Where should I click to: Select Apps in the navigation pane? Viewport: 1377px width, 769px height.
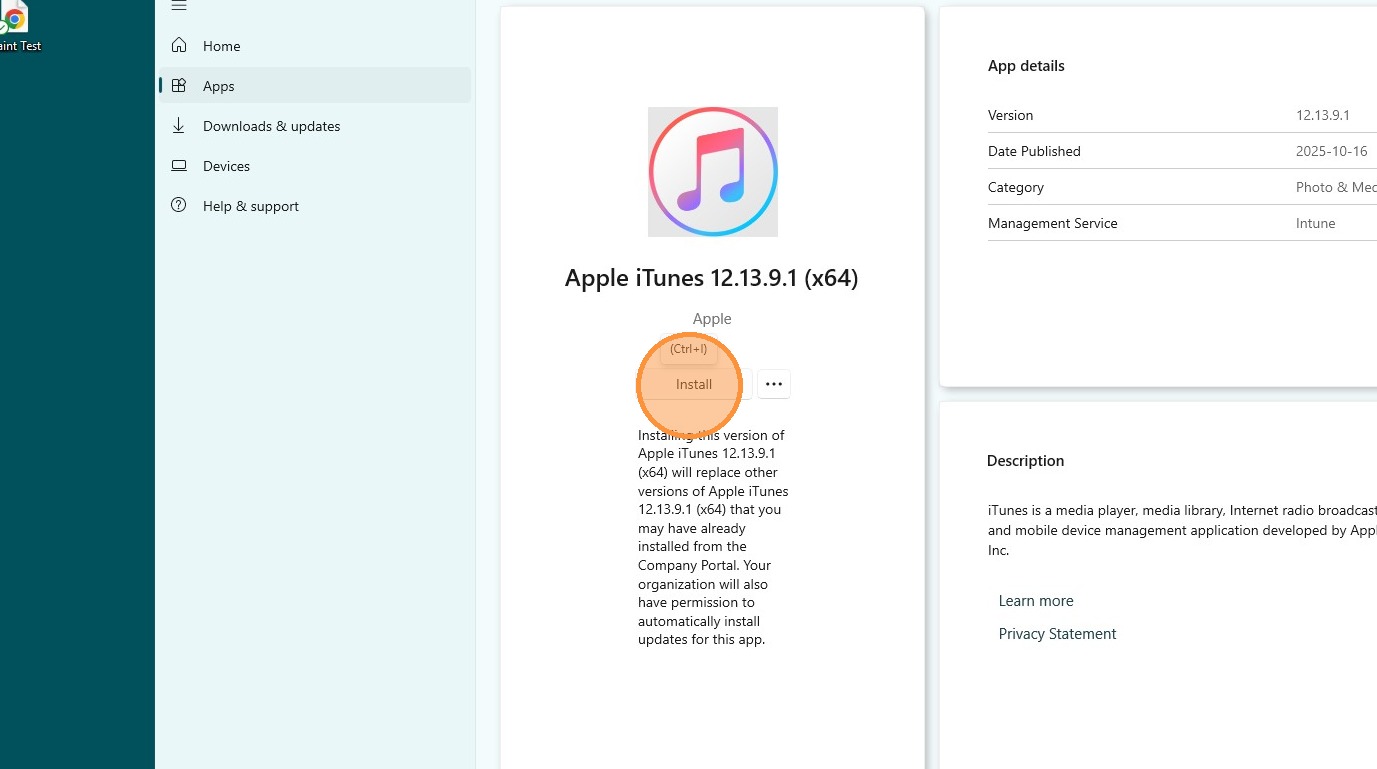pyautogui.click(x=315, y=86)
